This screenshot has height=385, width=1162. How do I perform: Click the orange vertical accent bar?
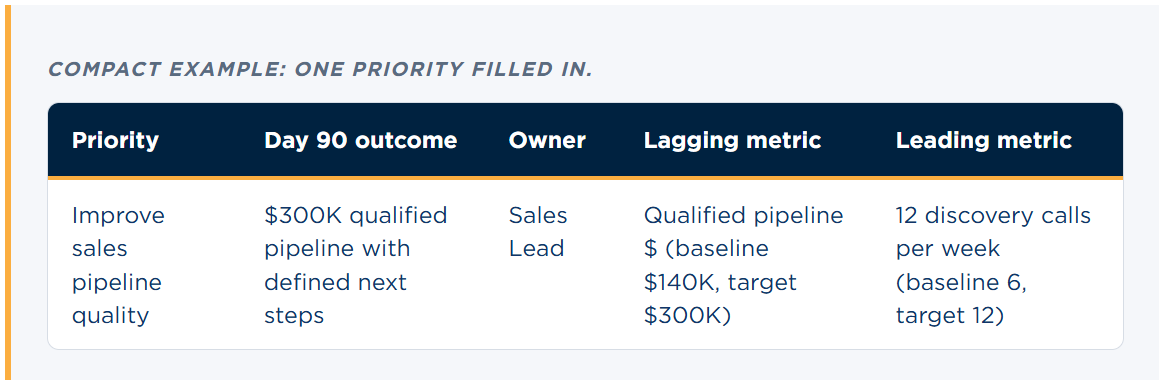[x=7, y=194]
